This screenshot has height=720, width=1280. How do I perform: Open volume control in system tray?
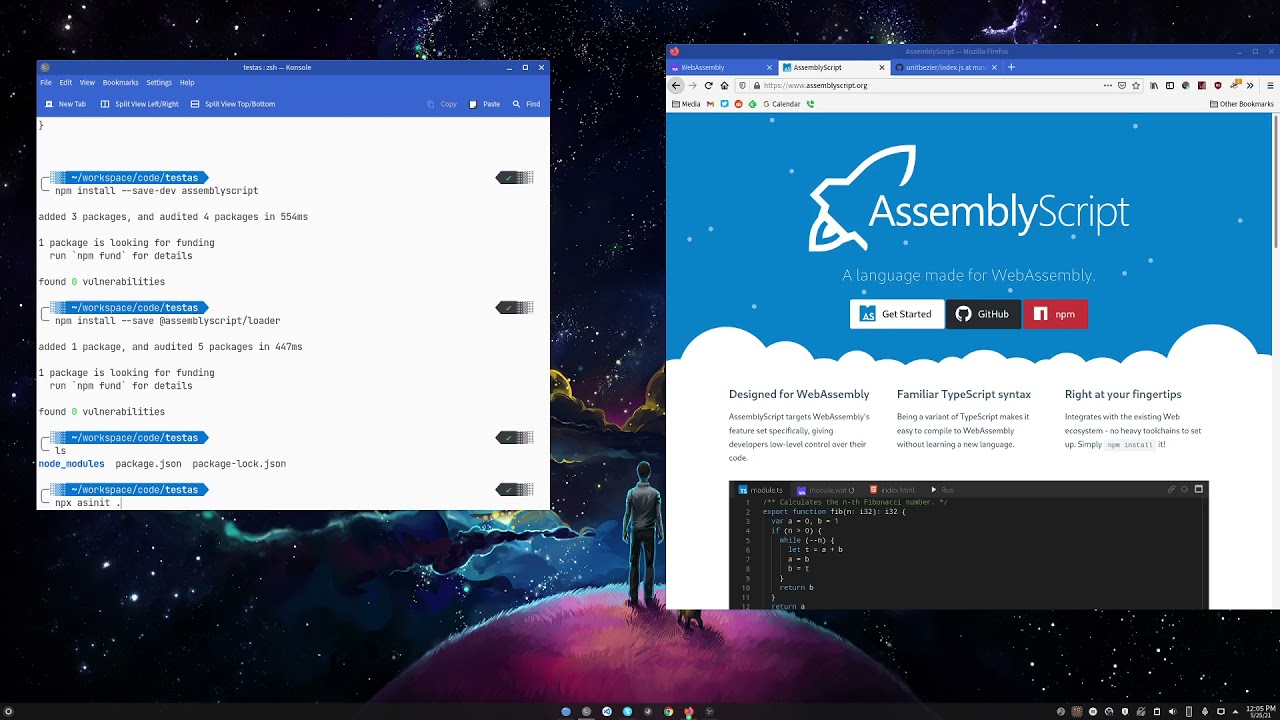pos(1173,712)
